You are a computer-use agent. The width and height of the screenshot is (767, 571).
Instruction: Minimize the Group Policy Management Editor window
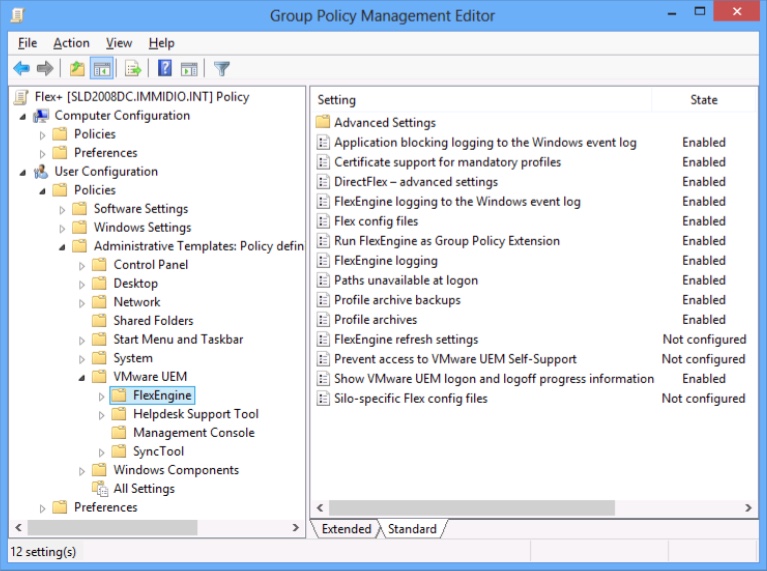672,12
